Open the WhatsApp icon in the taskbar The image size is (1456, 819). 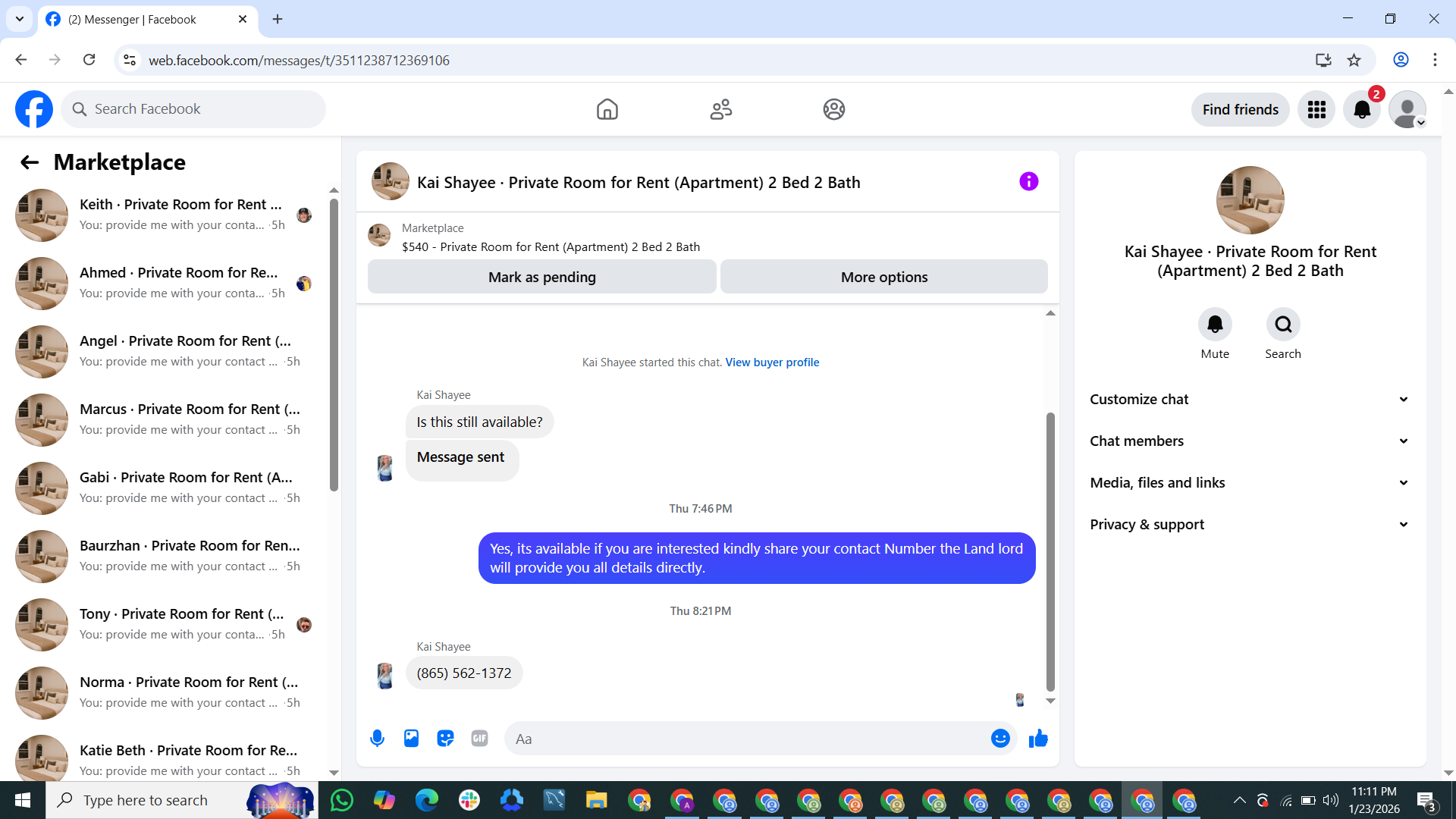click(342, 800)
